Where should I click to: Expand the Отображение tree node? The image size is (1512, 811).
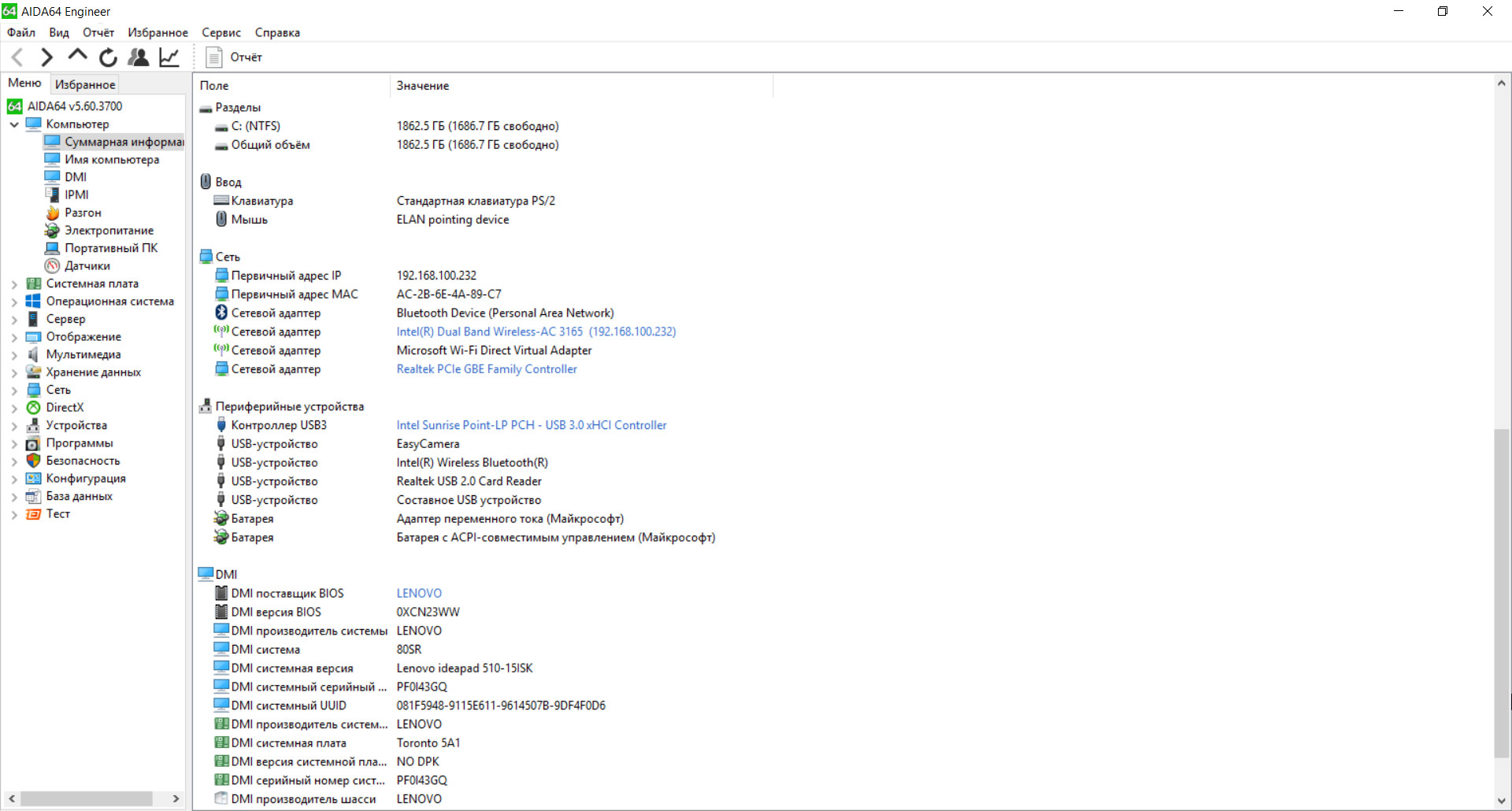tap(14, 337)
